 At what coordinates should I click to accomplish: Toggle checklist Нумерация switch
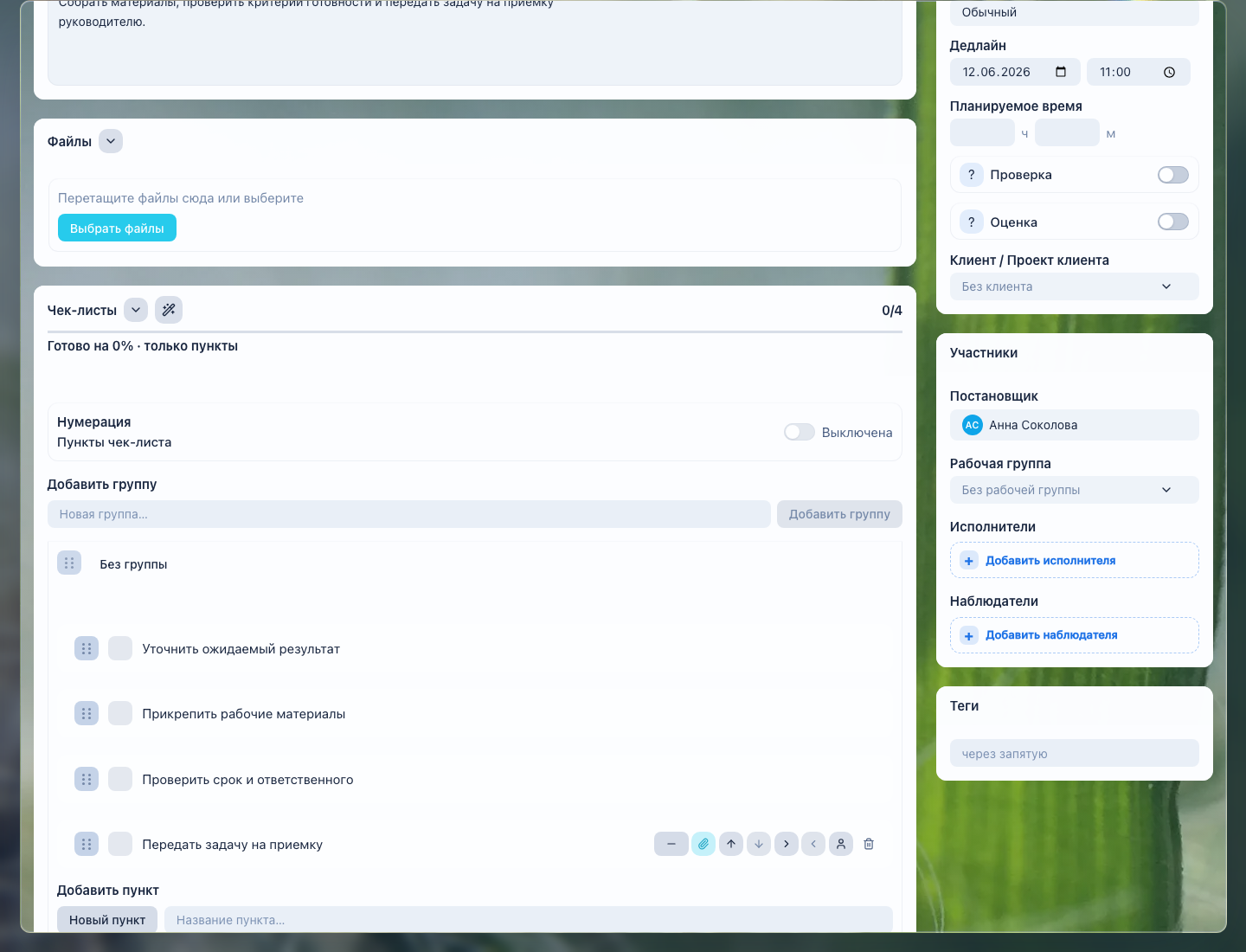point(800,432)
